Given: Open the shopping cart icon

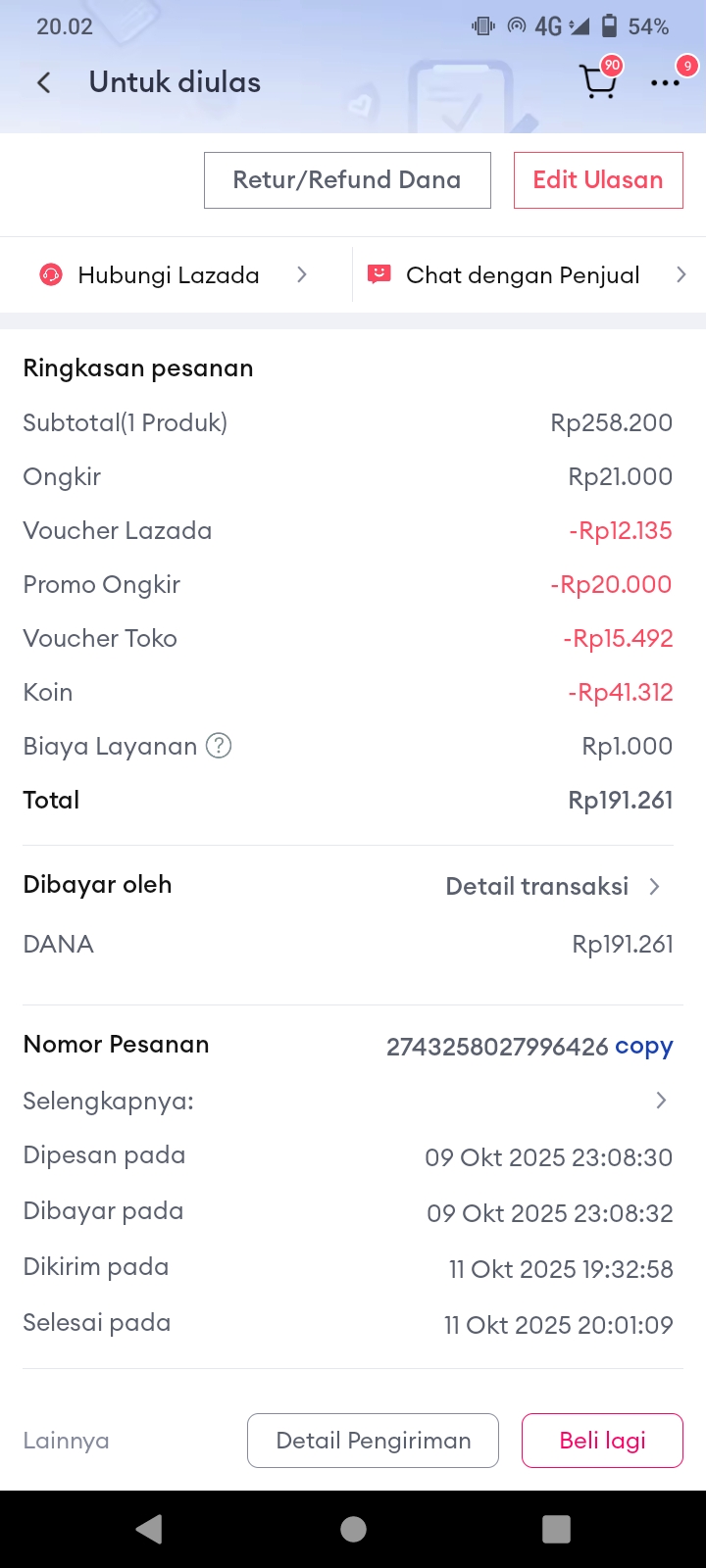Looking at the screenshot, I should (x=598, y=82).
